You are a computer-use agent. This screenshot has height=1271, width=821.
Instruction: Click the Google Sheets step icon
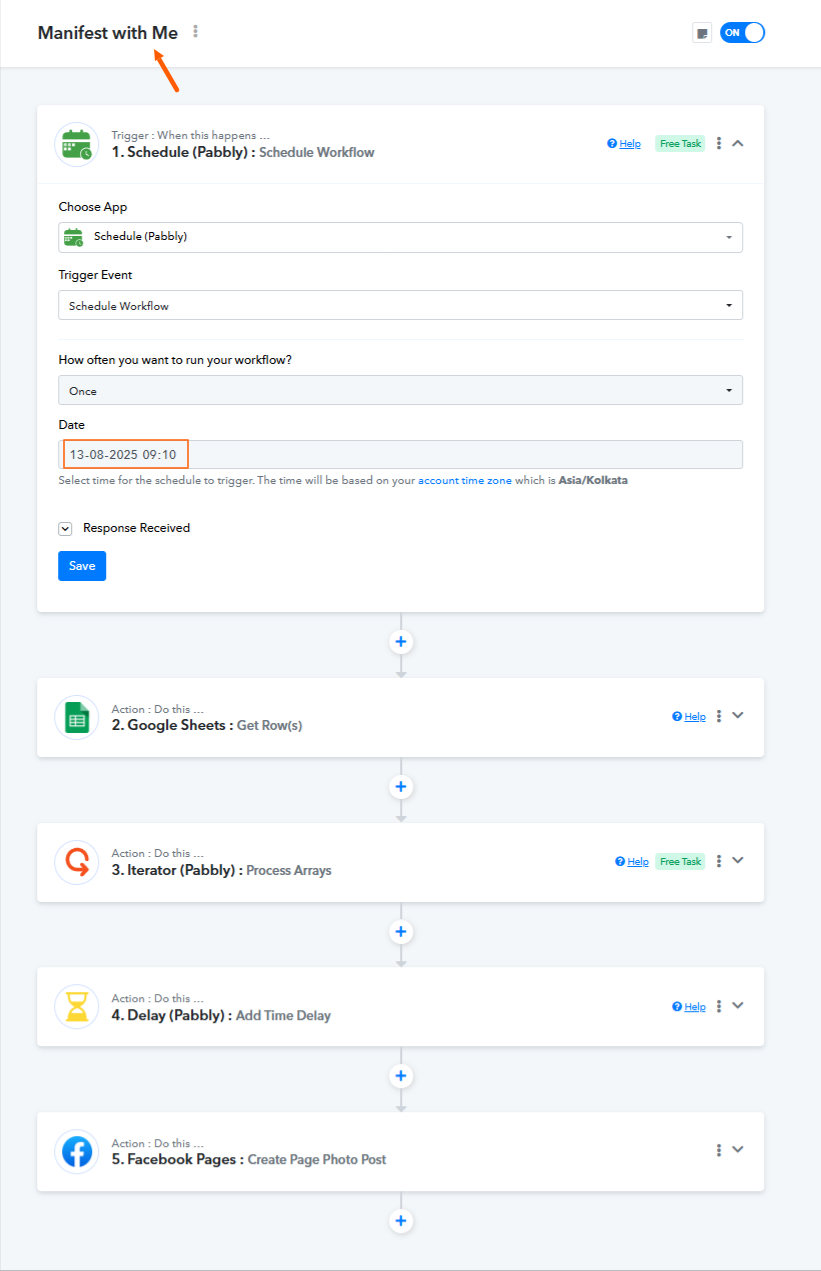(77, 717)
